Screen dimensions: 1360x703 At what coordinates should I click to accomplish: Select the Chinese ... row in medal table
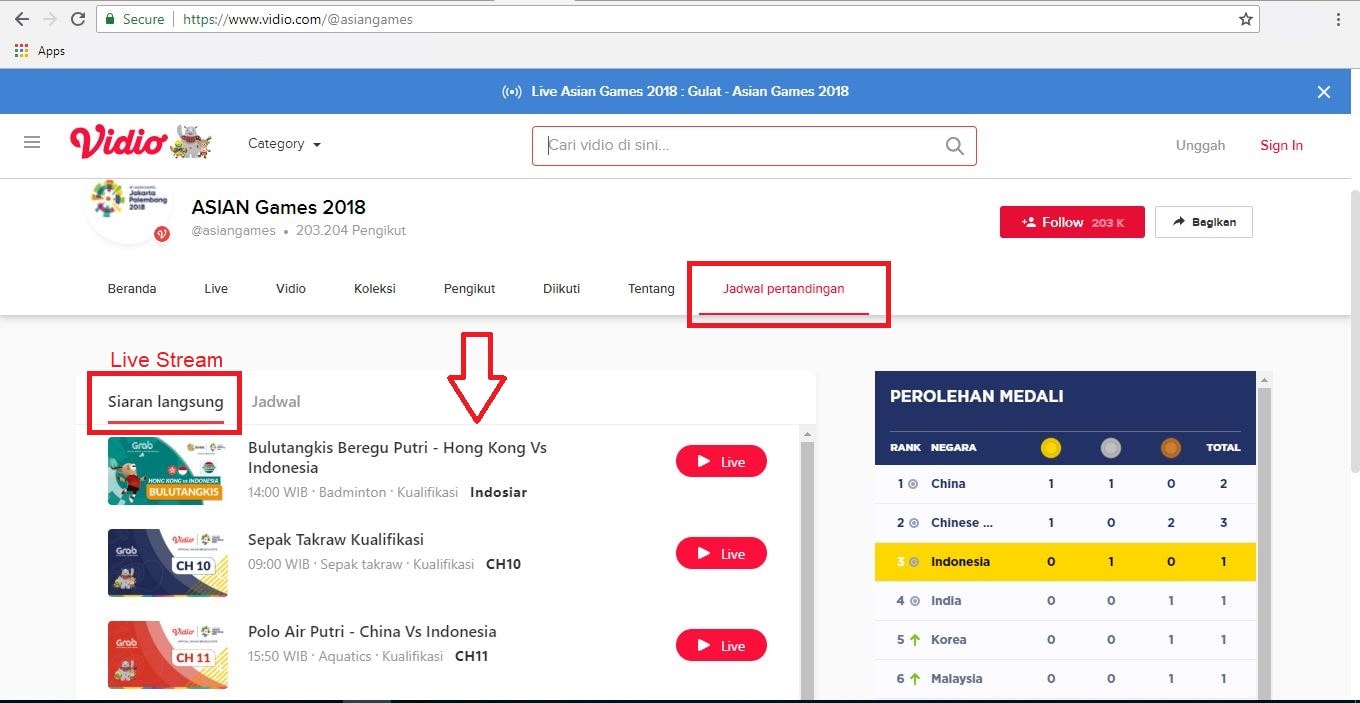click(1065, 523)
